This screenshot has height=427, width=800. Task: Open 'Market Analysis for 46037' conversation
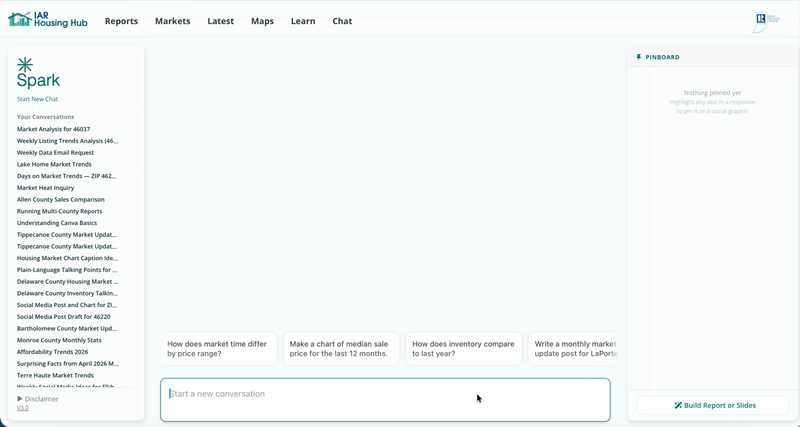coord(53,129)
